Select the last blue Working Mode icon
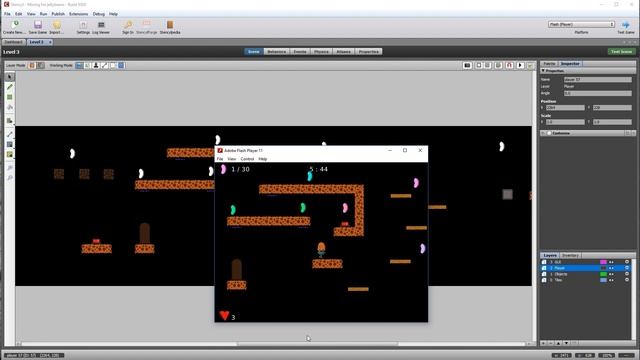Screen dimensions: 640x360 [x=121, y=65]
